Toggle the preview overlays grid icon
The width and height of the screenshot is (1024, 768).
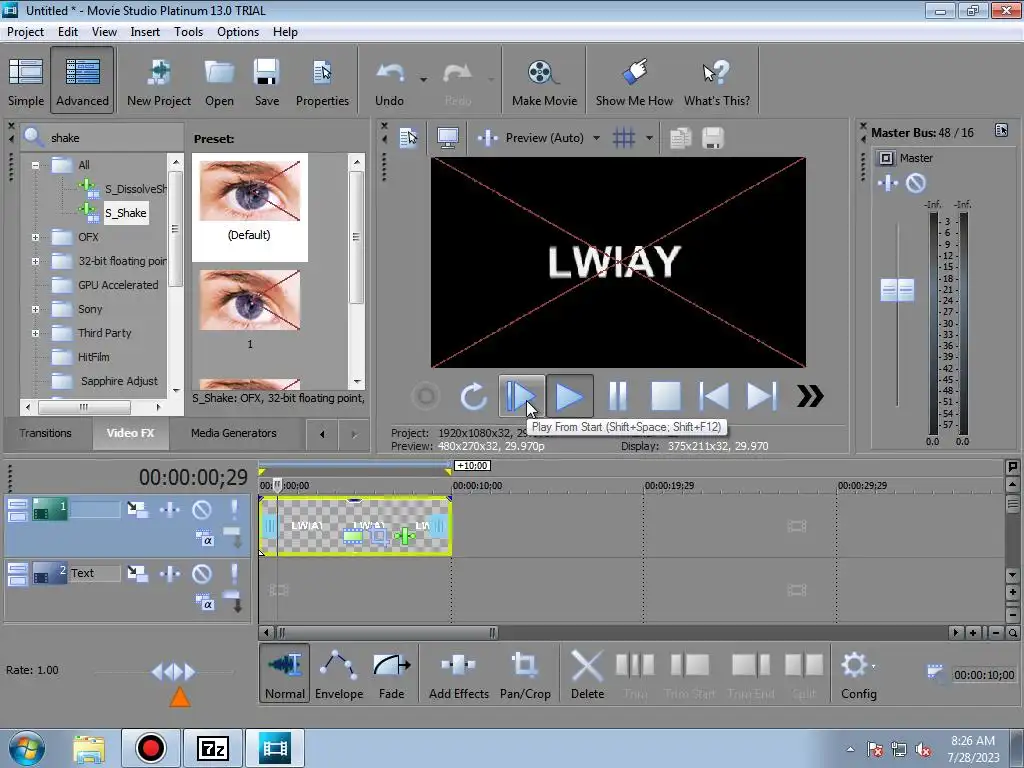[x=624, y=138]
